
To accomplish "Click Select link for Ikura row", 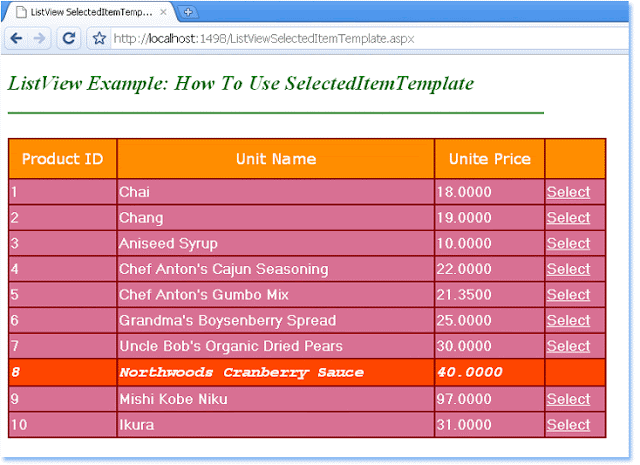I will 569,425.
